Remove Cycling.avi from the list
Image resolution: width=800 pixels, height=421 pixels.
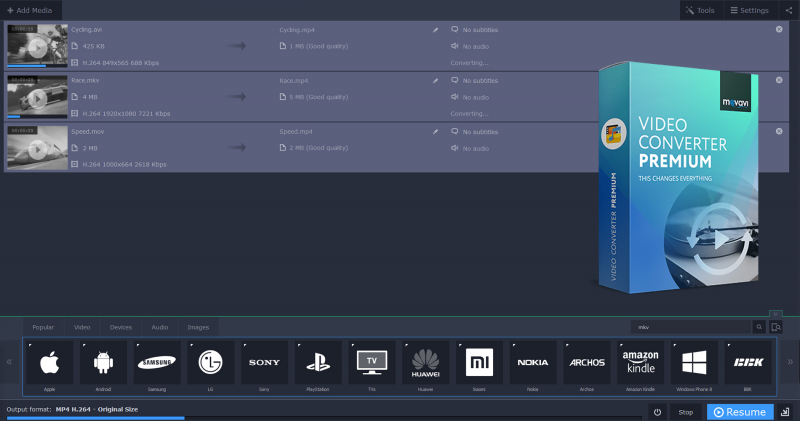779,29
